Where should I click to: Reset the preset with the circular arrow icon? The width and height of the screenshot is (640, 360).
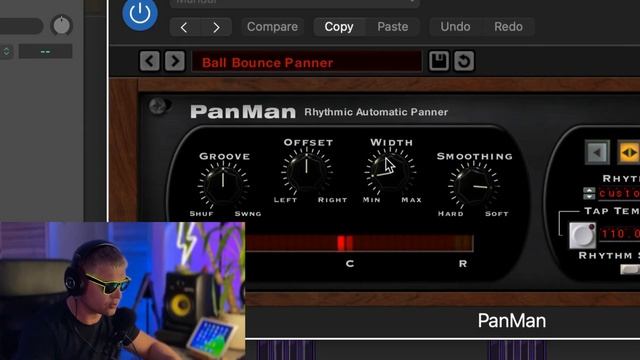click(464, 61)
